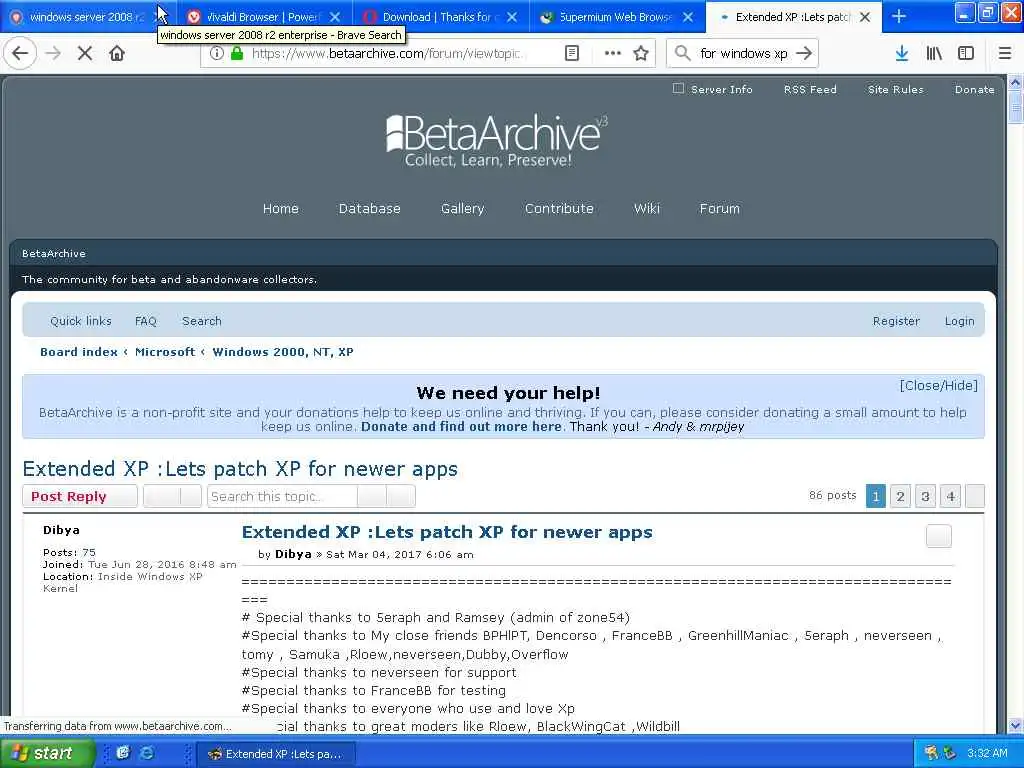Open a new tab
This screenshot has width=1024, height=768.
click(899, 16)
